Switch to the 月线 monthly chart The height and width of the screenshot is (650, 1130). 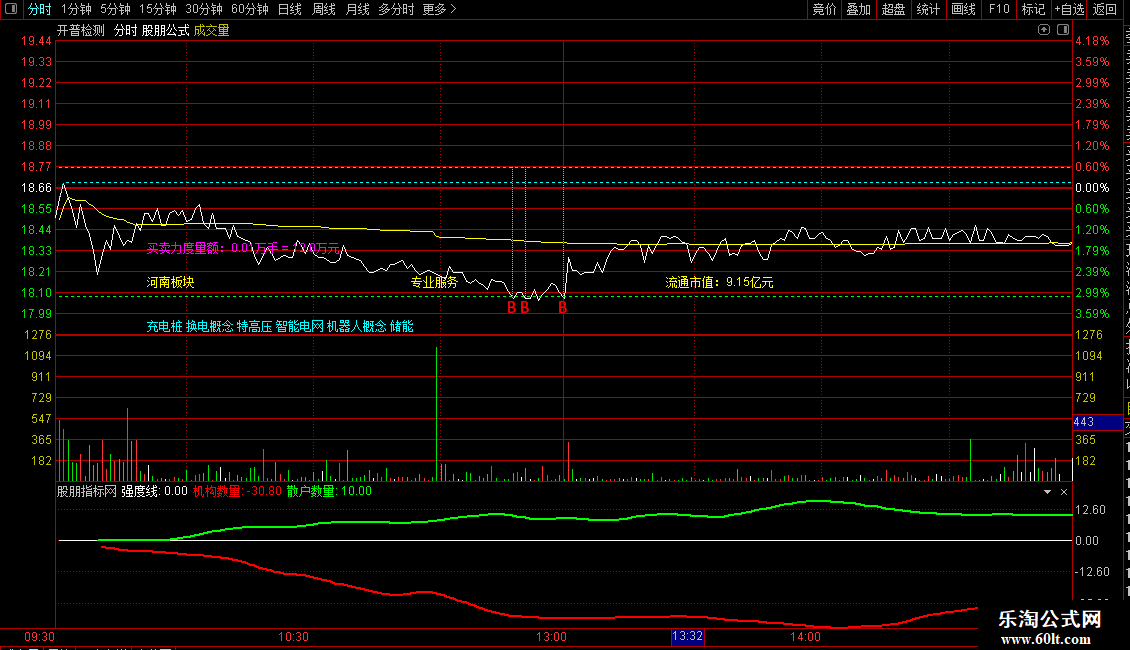[x=357, y=9]
